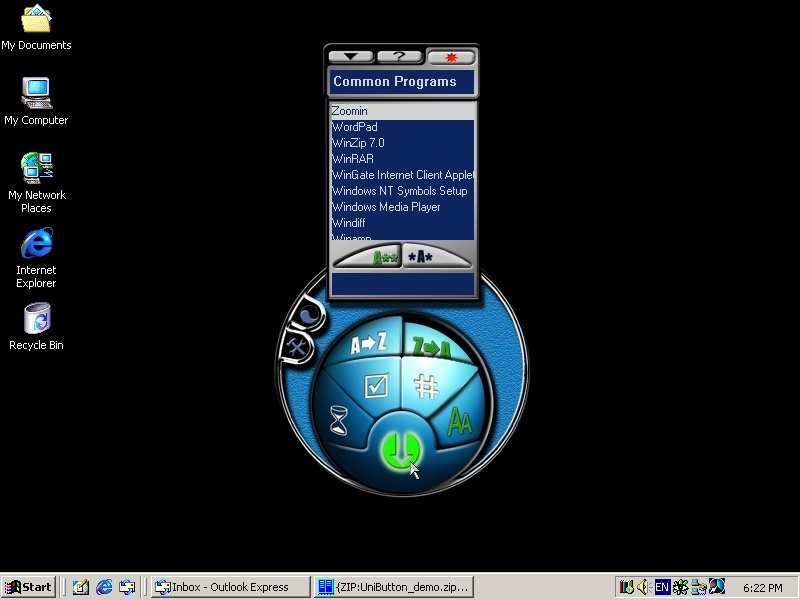
Task: Open the Start menu
Action: point(29,587)
